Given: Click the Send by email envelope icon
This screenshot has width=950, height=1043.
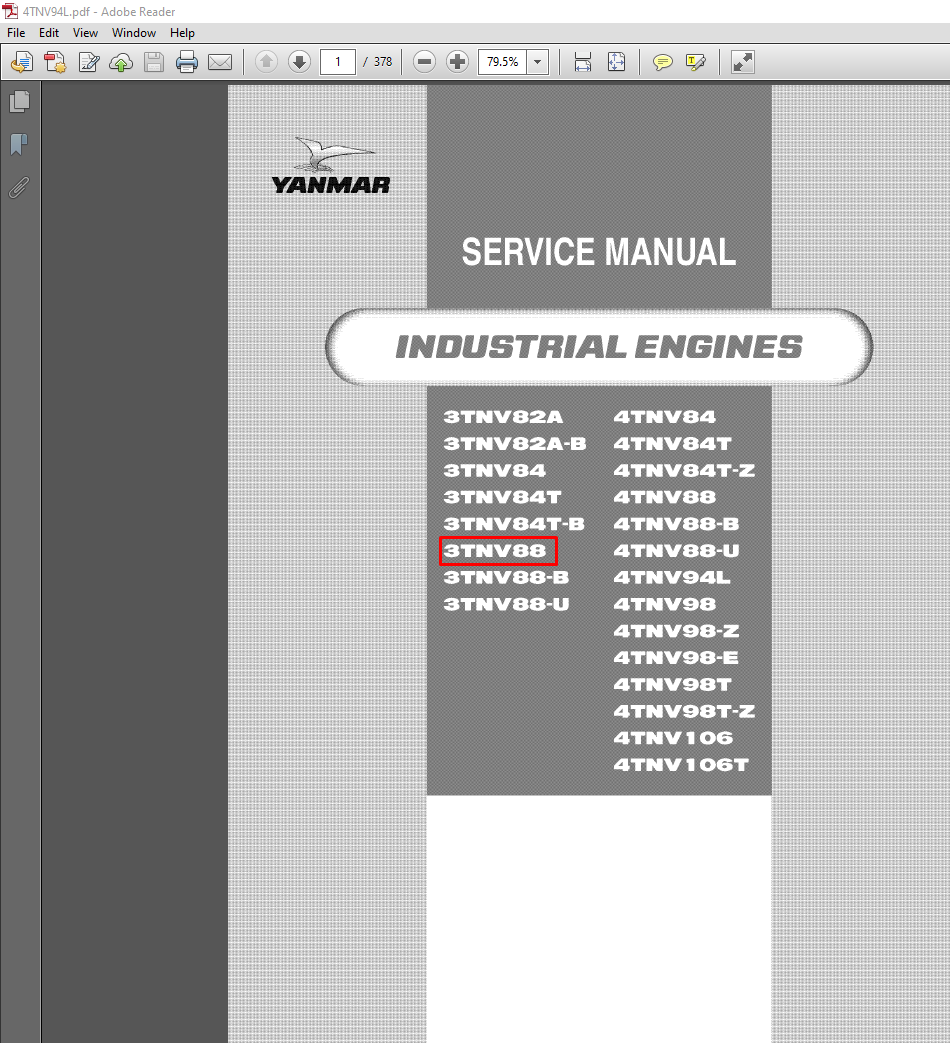Looking at the screenshot, I should tap(220, 63).
